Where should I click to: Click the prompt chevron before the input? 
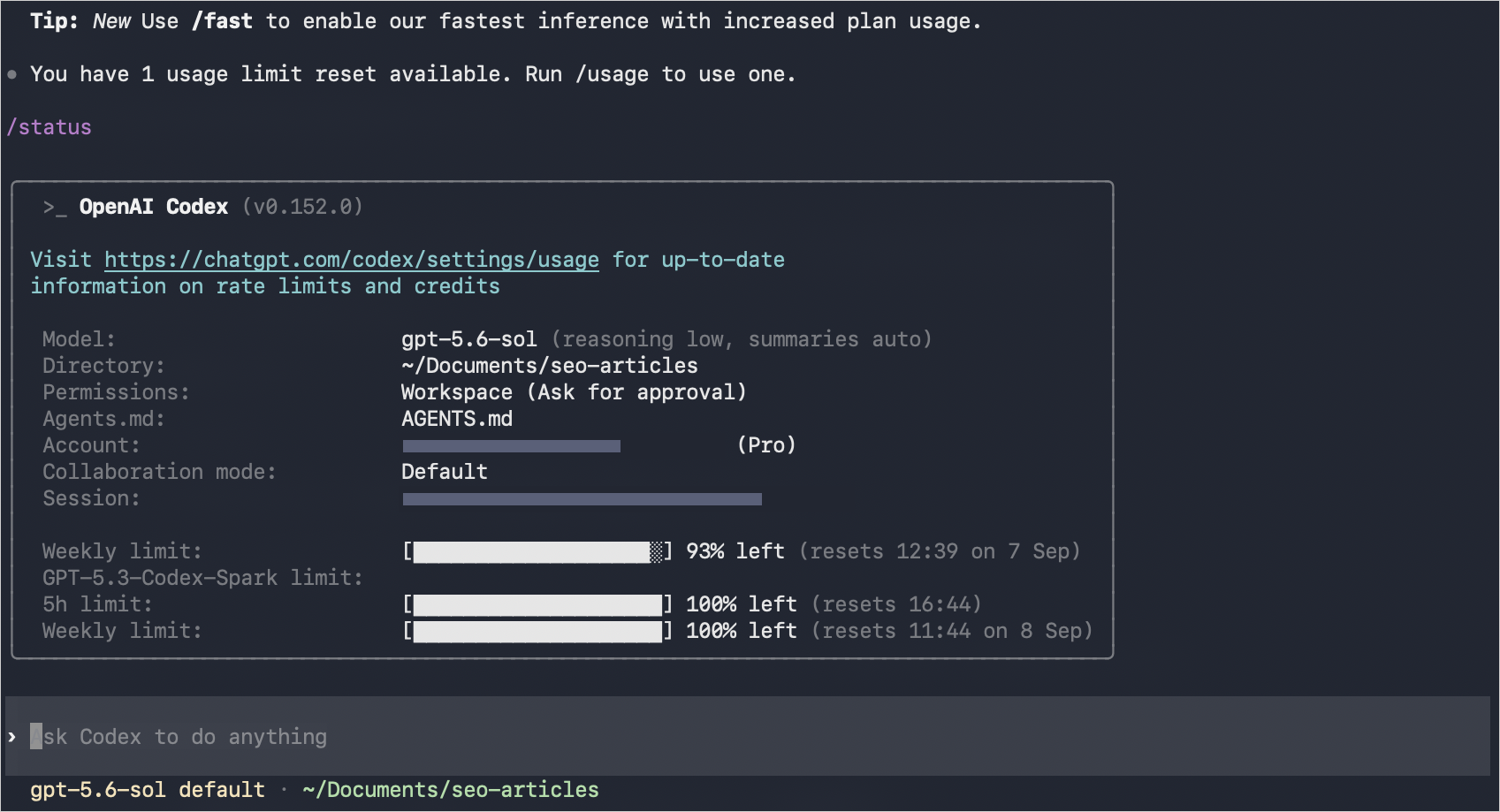12,737
